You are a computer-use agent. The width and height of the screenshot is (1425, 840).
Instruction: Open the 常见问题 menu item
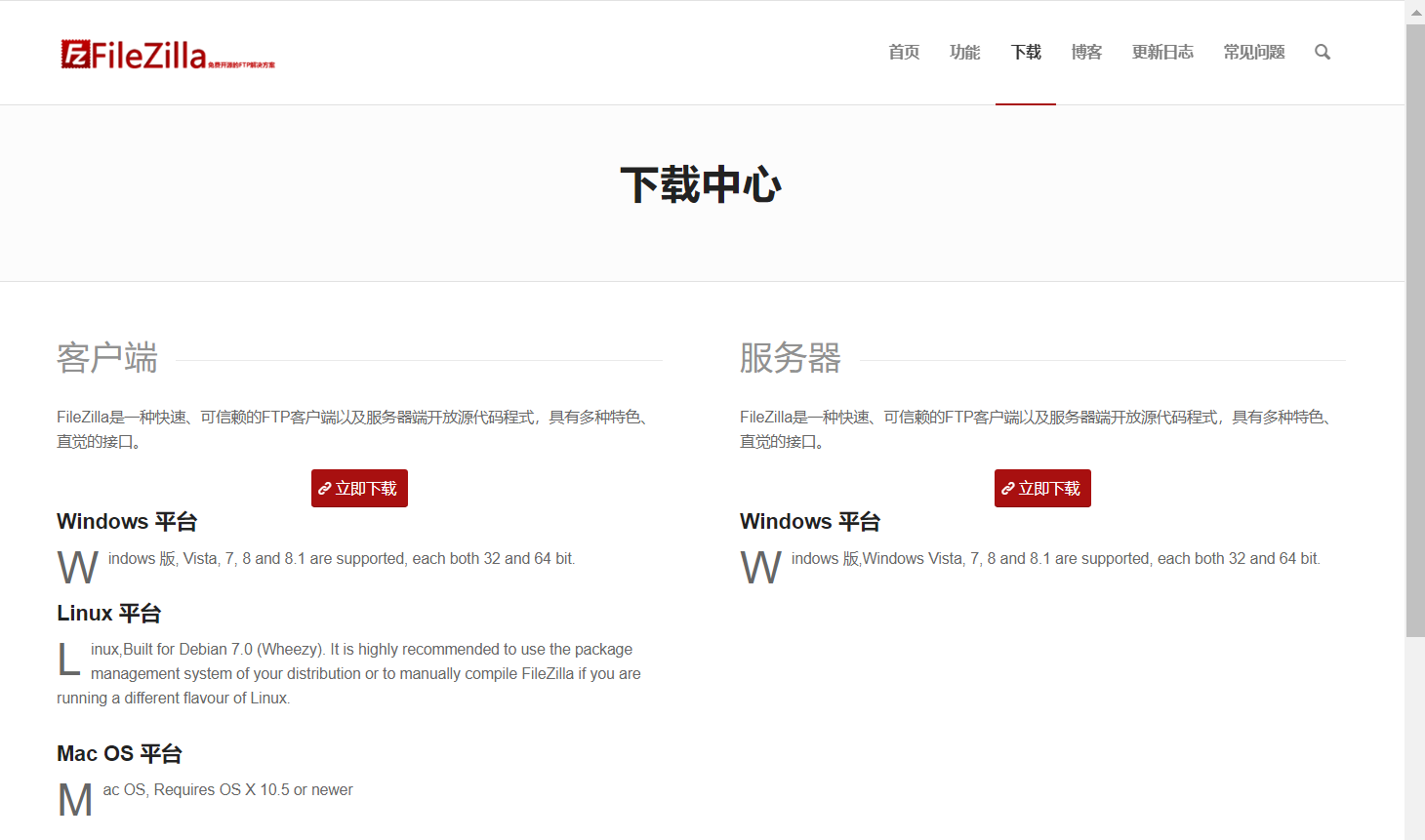click(x=1254, y=52)
